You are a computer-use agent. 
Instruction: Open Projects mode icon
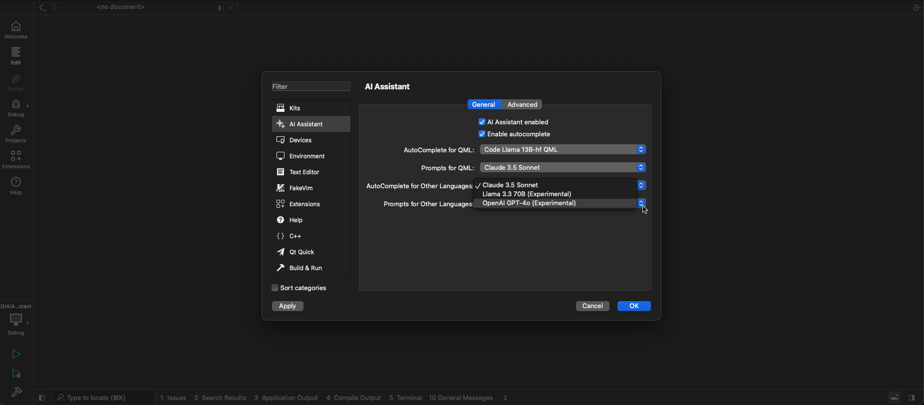pos(16,134)
